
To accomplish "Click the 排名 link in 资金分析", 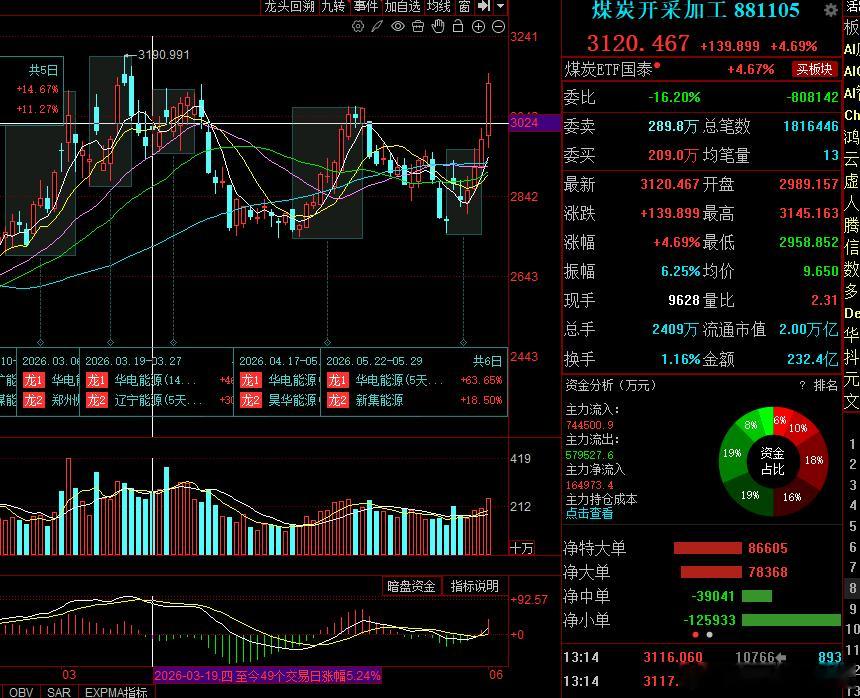I will pos(825,385).
